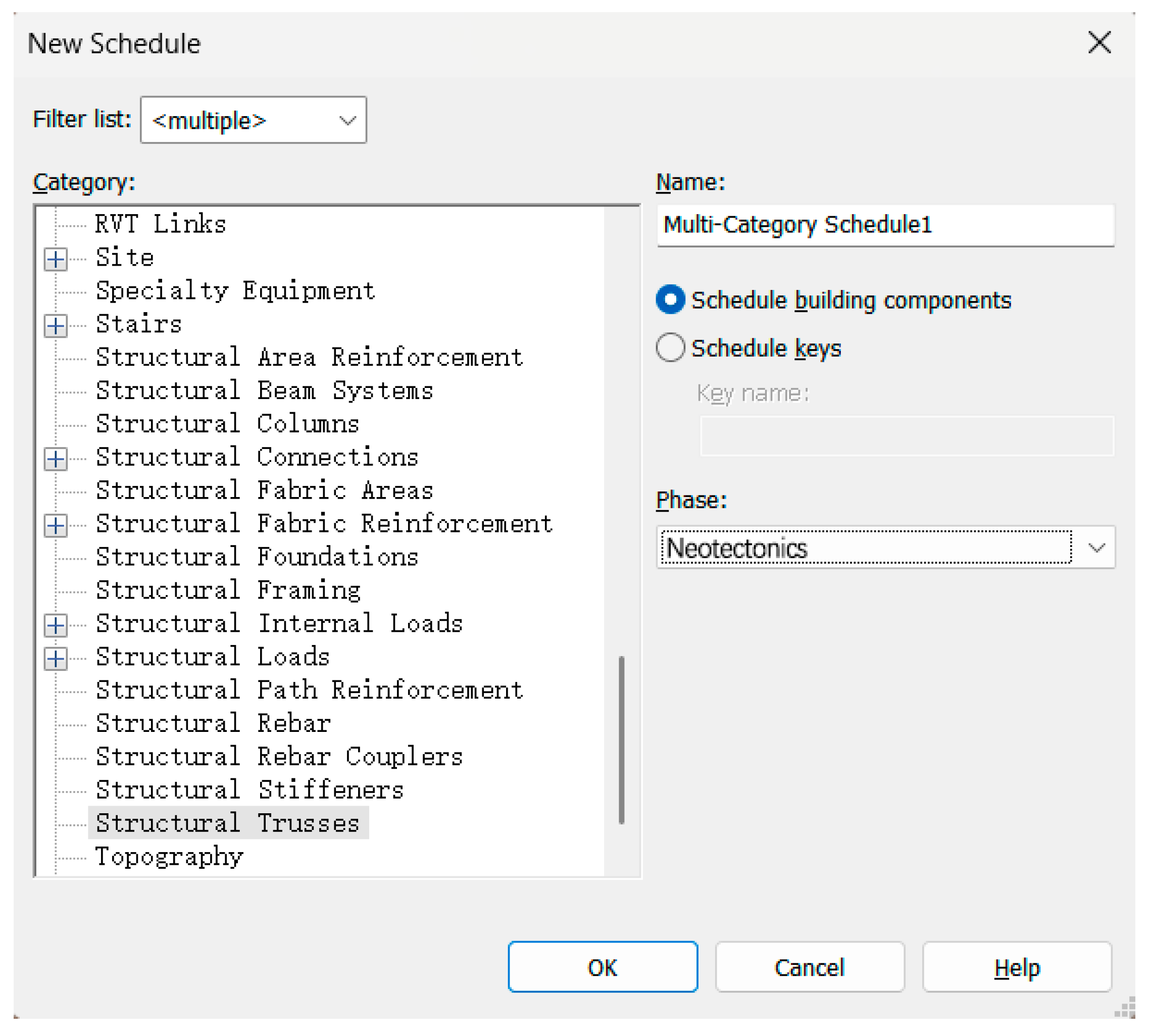This screenshot has width=1149, height=1036.
Task: Select Structural Rebar Couplers entry
Action: coord(279,758)
